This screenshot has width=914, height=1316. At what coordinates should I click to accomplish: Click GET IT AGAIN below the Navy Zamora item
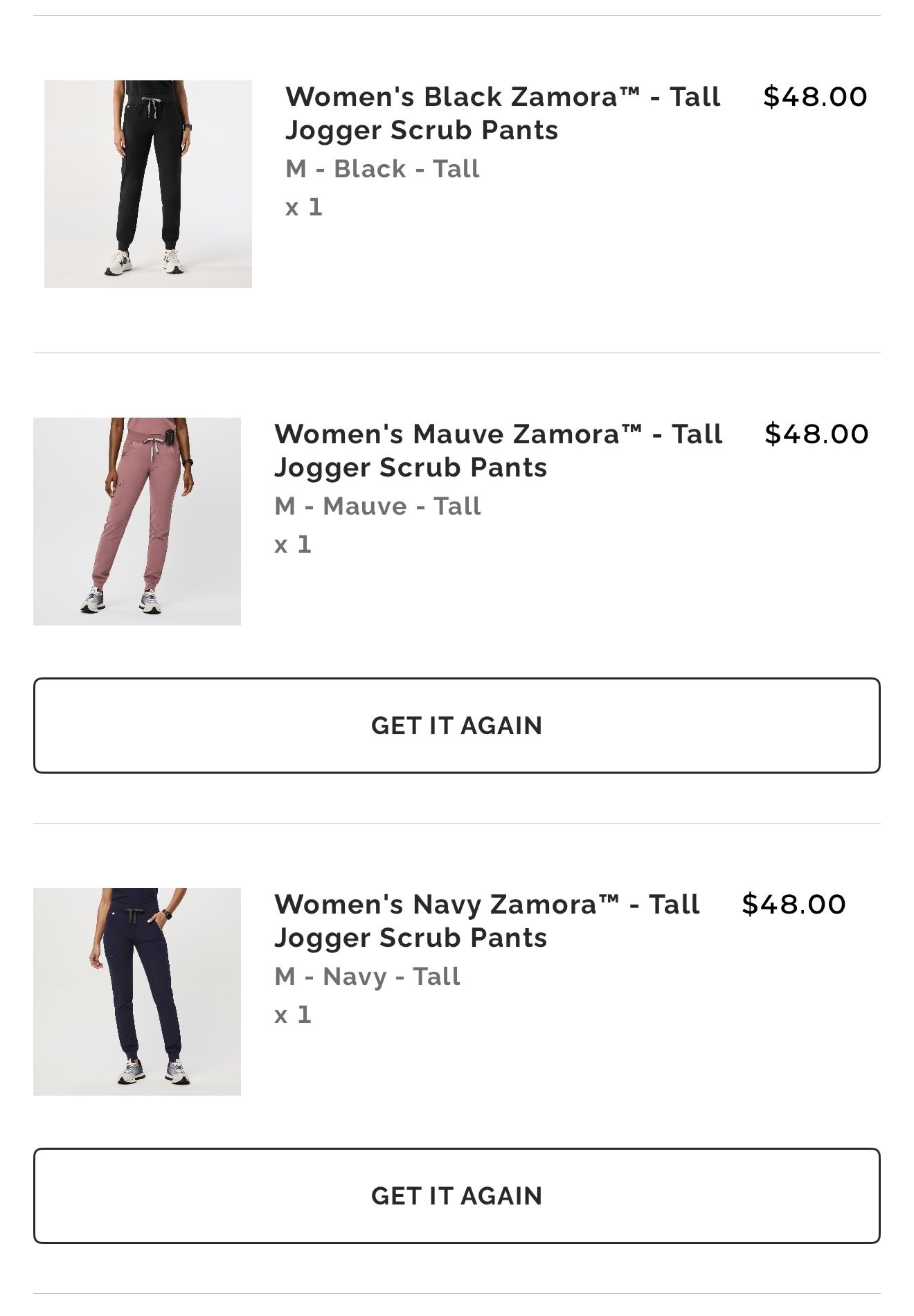click(457, 1196)
